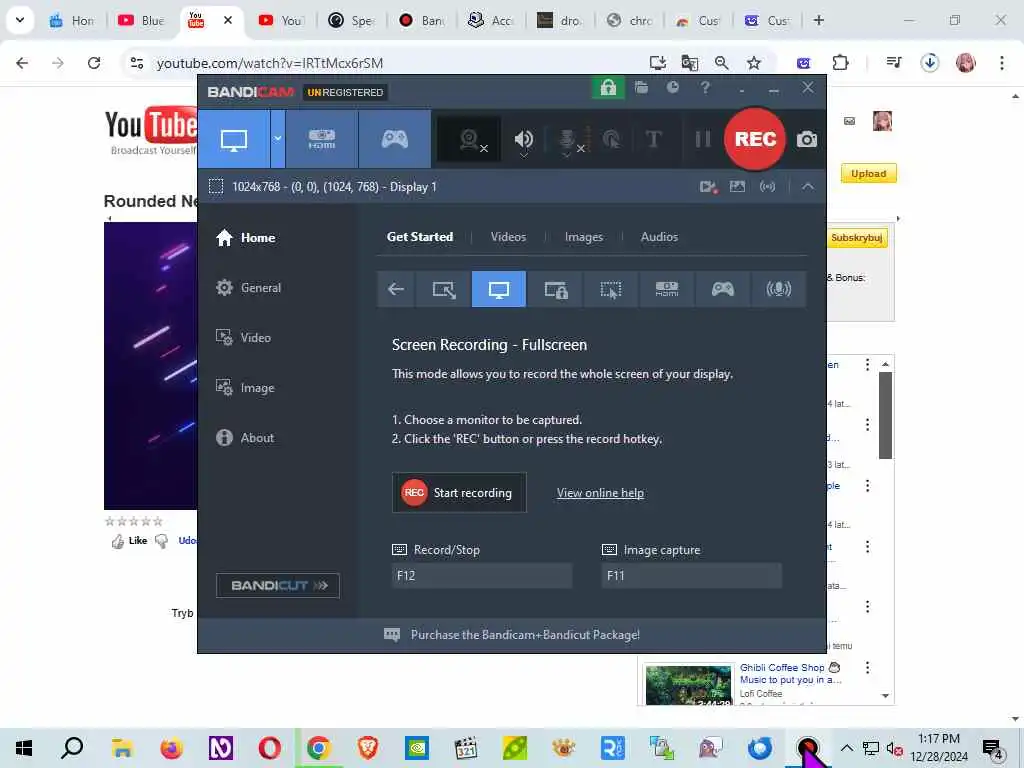This screenshot has height=768, width=1024.
Task: Select audio only recording mode
Action: (778, 289)
